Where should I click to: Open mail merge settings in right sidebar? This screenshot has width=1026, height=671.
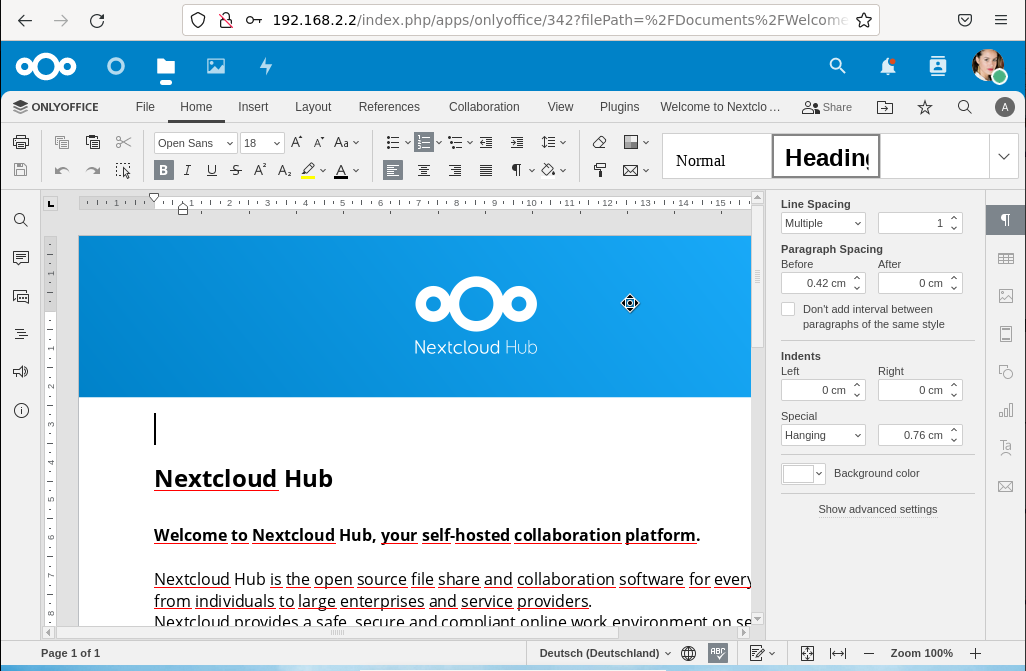[1006, 486]
